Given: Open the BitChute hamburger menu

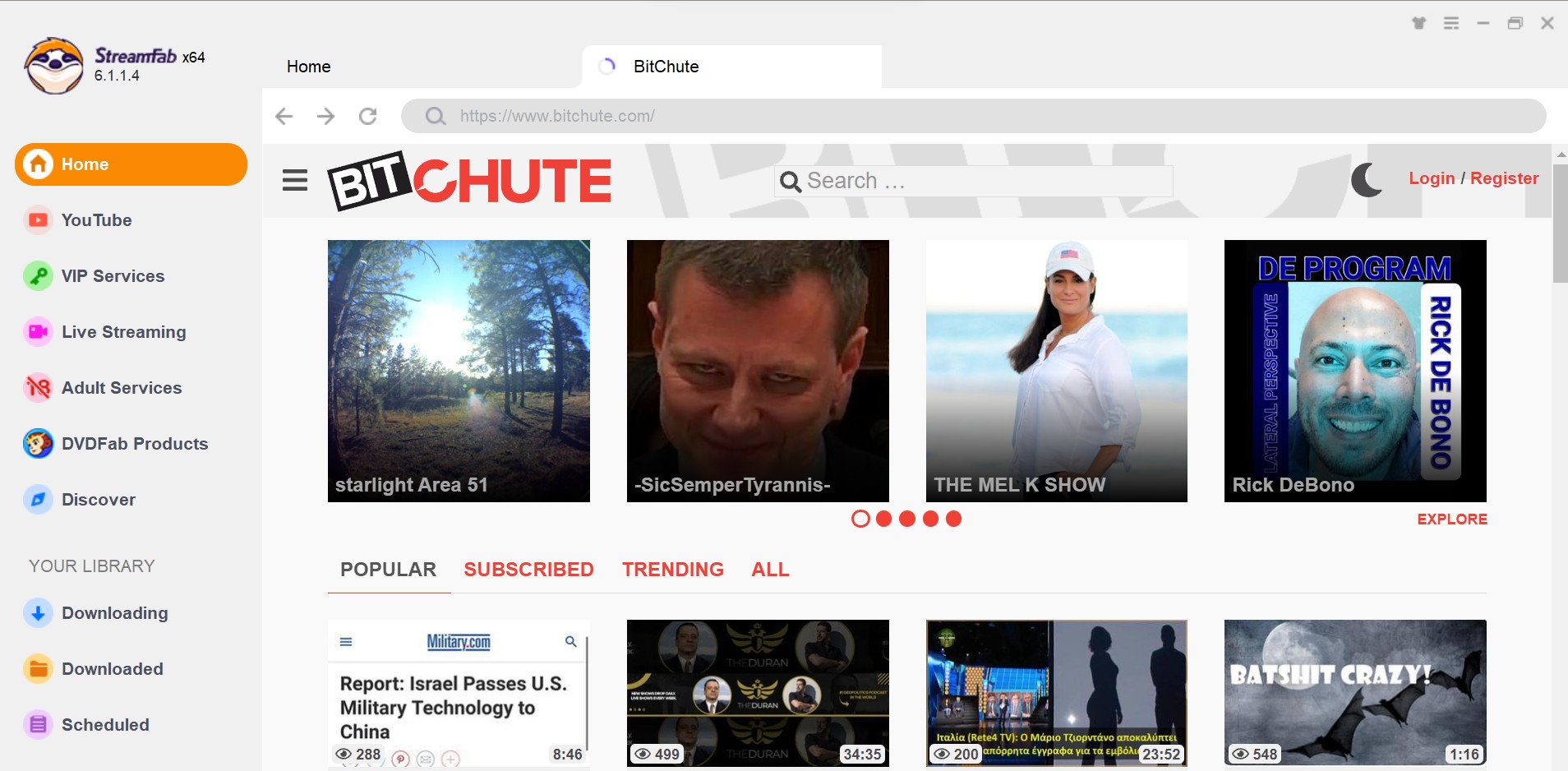Looking at the screenshot, I should coord(295,180).
